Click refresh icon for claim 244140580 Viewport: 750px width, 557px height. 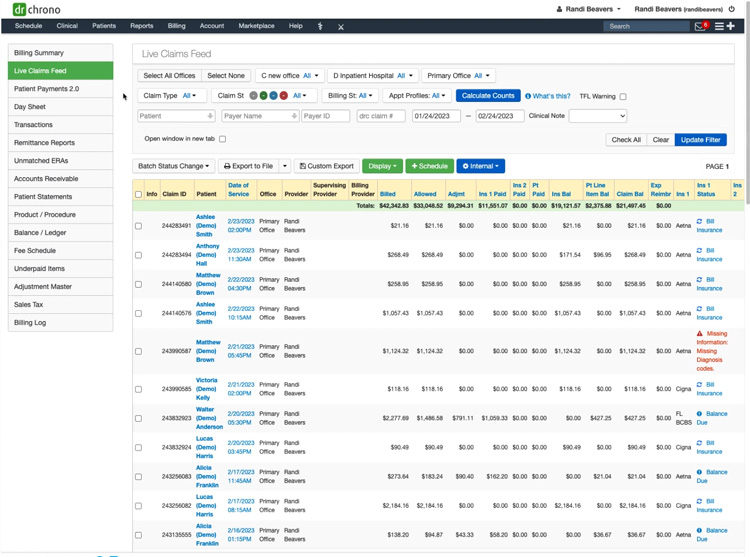click(699, 280)
